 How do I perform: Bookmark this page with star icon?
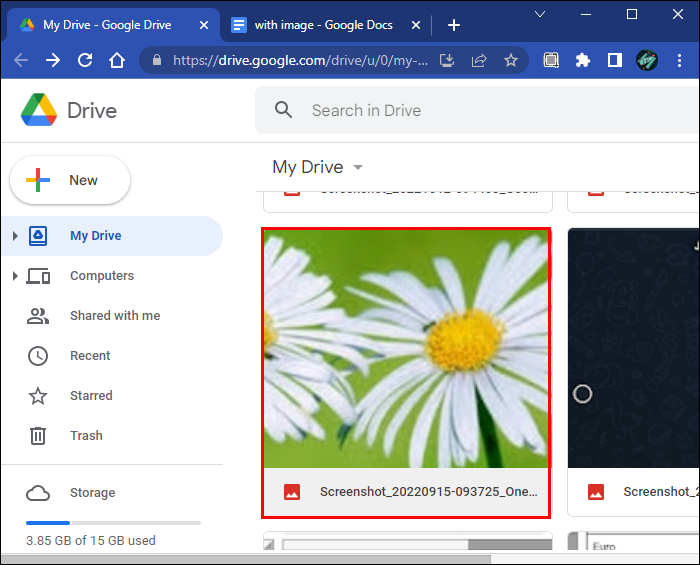click(x=511, y=60)
